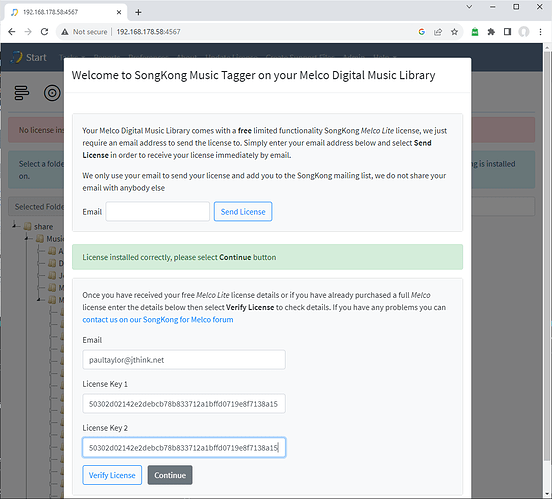Click the Send License button
The width and height of the screenshot is (552, 499).
coord(243,211)
